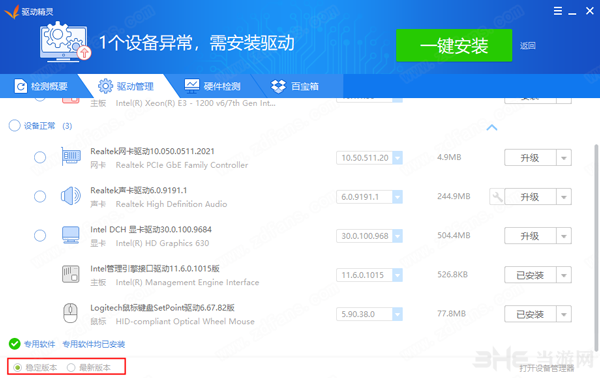Click the 驱动精灵 logo icon
The width and height of the screenshot is (600, 378).
tap(11, 12)
